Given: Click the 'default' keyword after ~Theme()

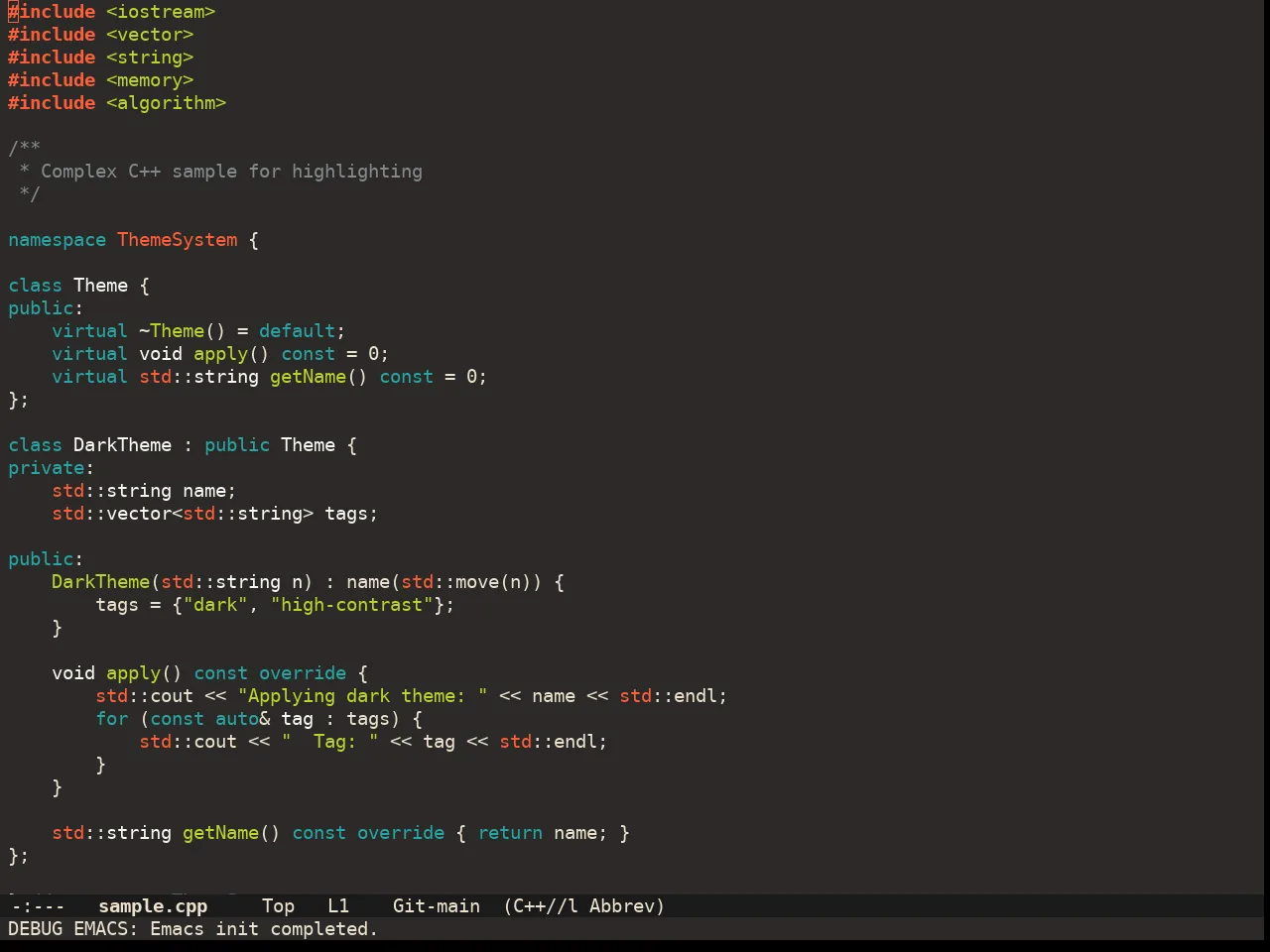Looking at the screenshot, I should [x=298, y=331].
